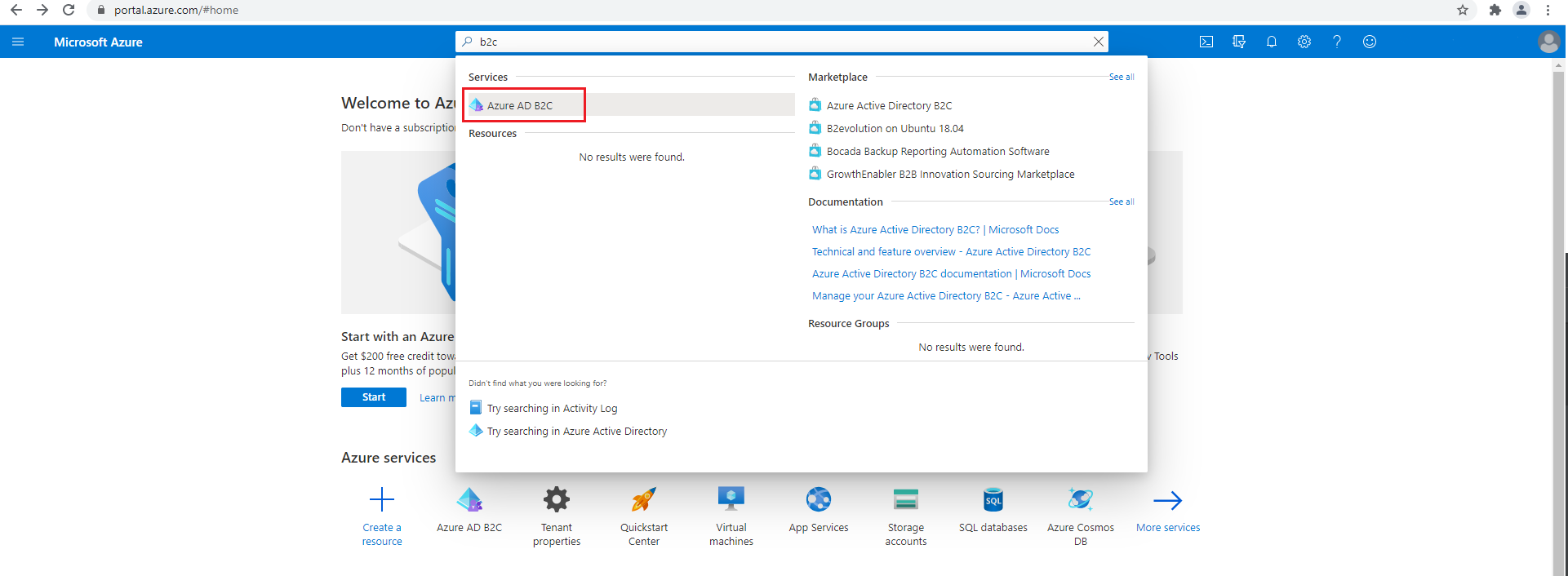Viewport: 1568px width, 576px height.
Task: Send feedback via the smiley icon
Action: pyautogui.click(x=1369, y=42)
